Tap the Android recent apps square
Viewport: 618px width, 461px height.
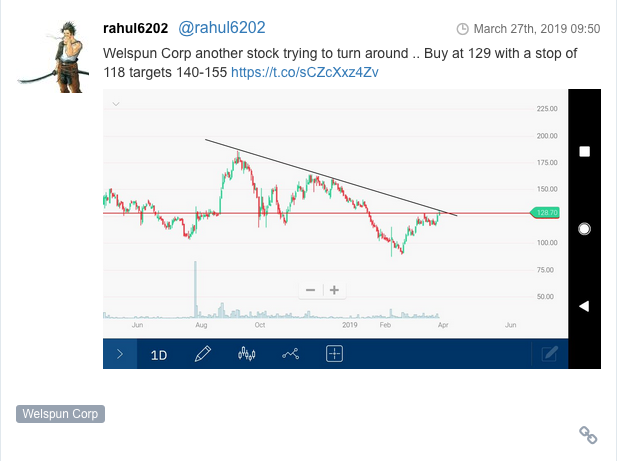click(x=584, y=152)
